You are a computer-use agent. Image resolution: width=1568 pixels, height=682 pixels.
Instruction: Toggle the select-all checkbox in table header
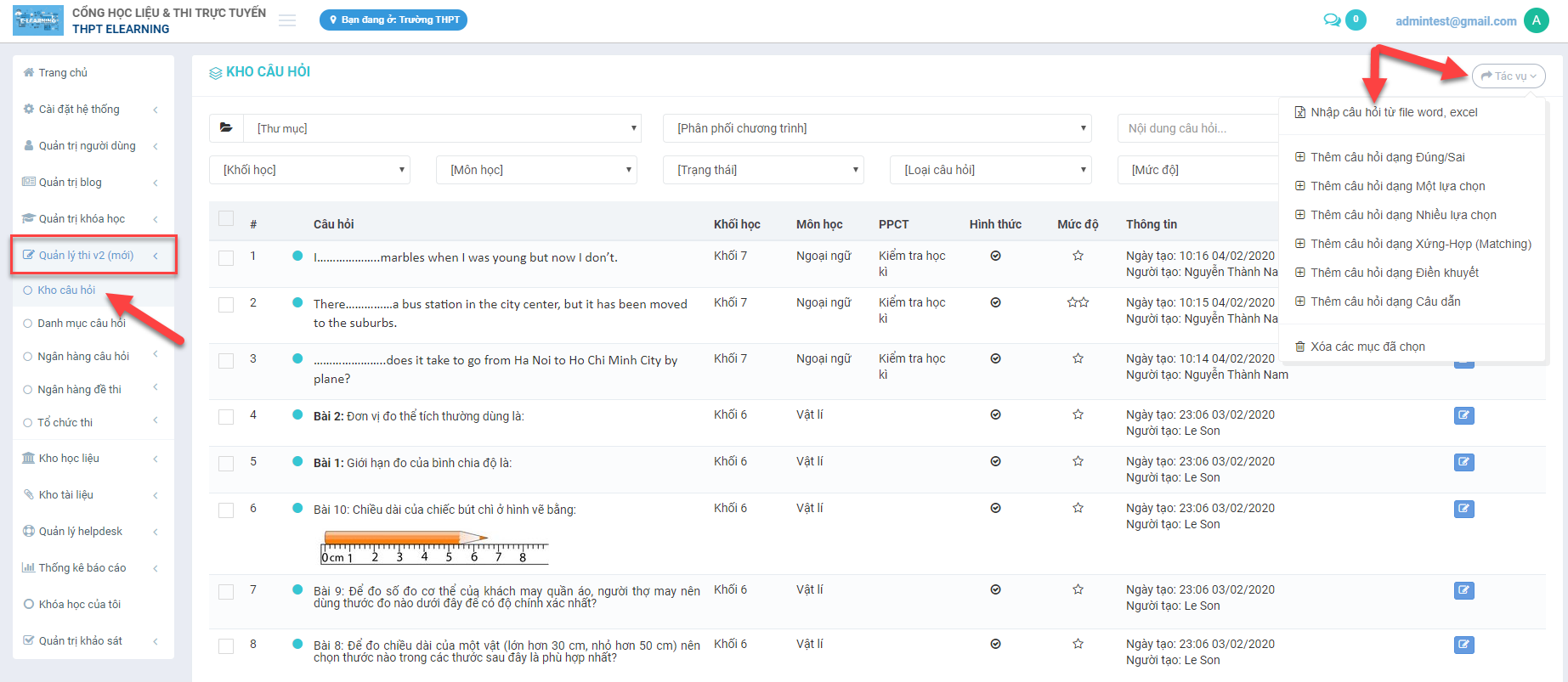(226, 218)
